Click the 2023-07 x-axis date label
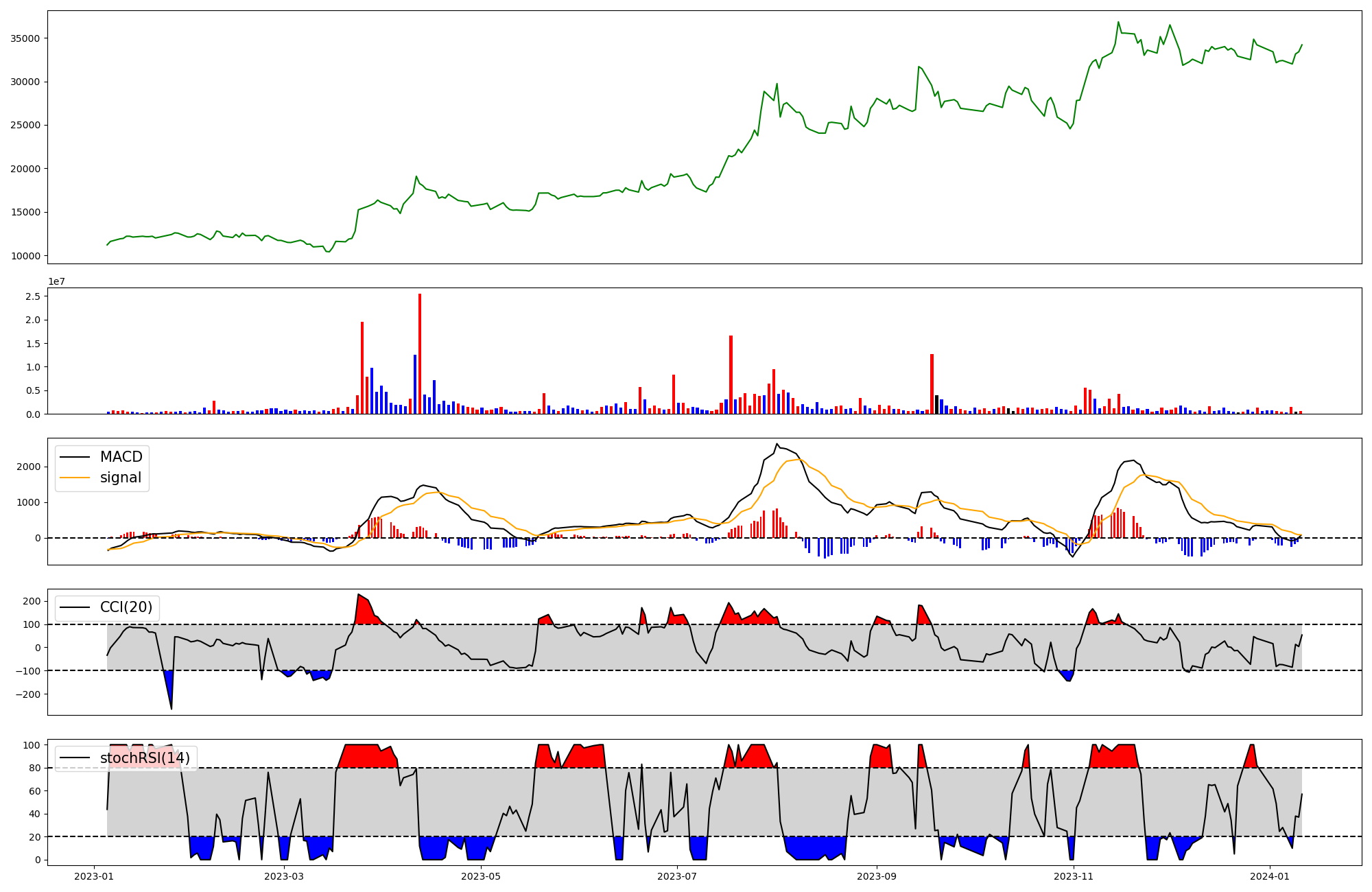Viewport: 1372px width, 892px height. pyautogui.click(x=678, y=876)
